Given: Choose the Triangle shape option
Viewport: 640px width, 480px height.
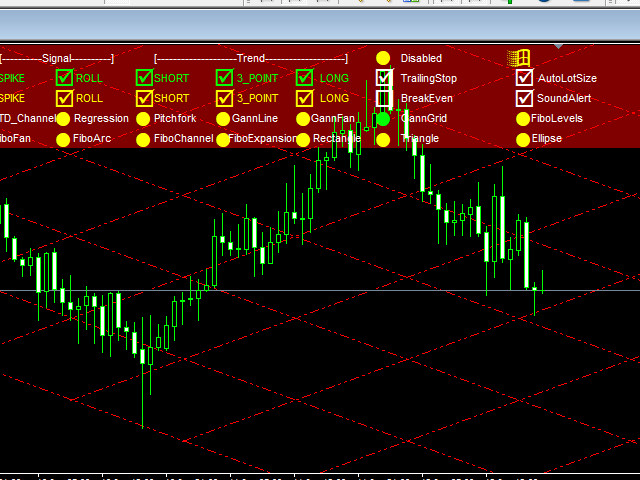Looking at the screenshot, I should coord(383,140).
